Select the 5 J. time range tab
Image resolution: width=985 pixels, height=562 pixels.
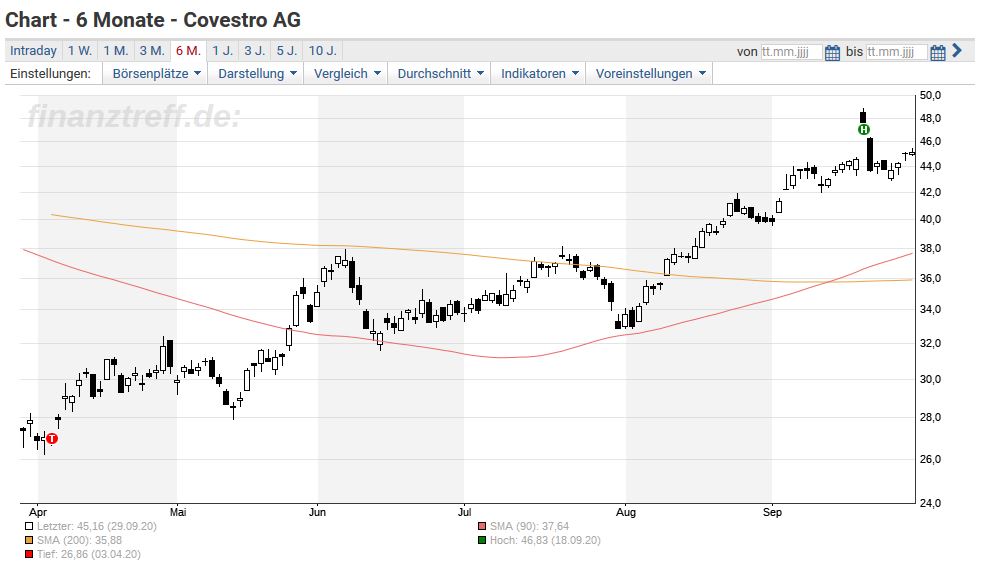coord(287,51)
